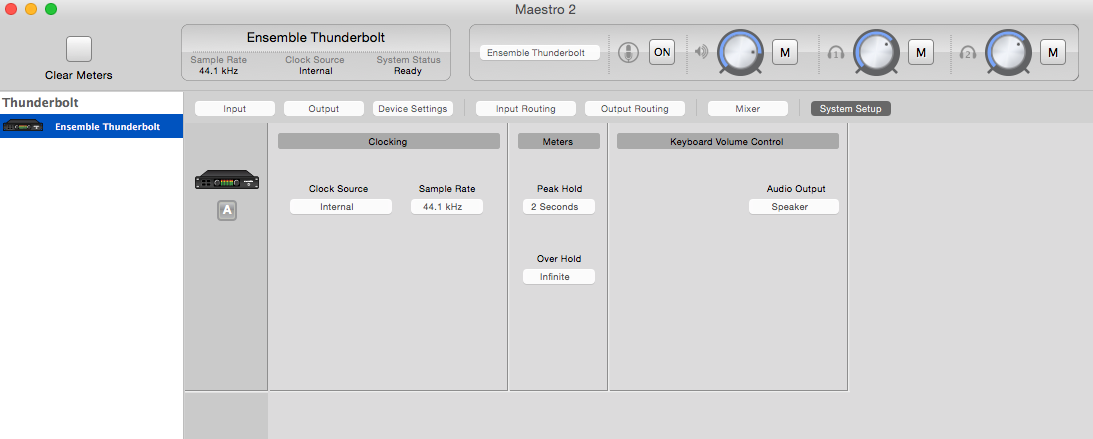Open the Output Routing tab
The width and height of the screenshot is (1093, 439).
[x=634, y=109]
